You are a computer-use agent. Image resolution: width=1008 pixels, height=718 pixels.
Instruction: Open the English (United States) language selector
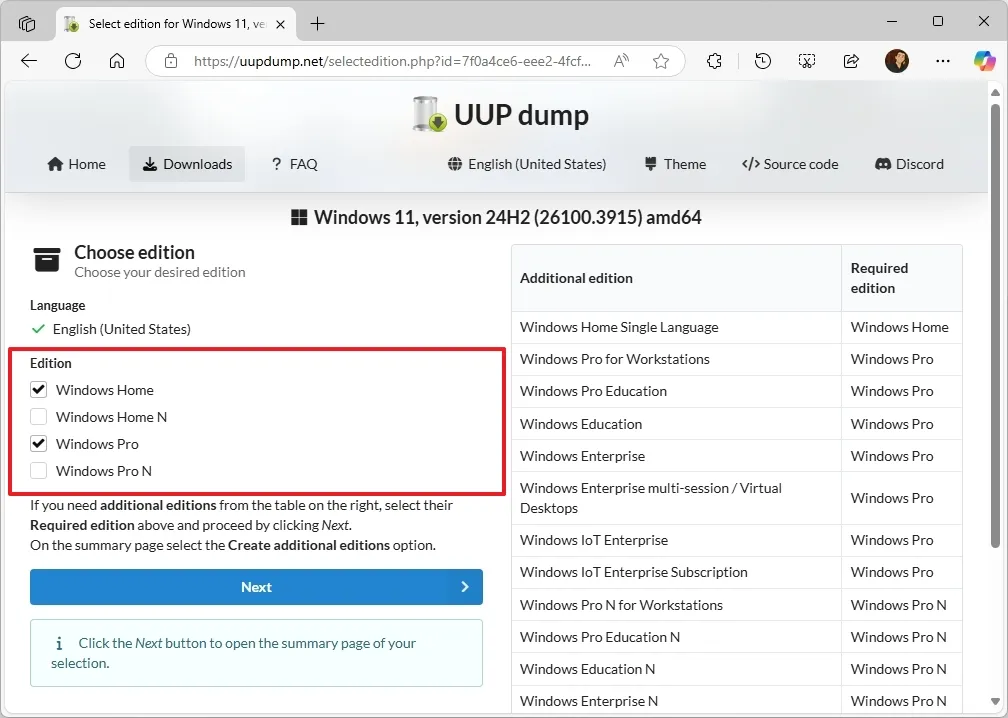[x=525, y=164]
